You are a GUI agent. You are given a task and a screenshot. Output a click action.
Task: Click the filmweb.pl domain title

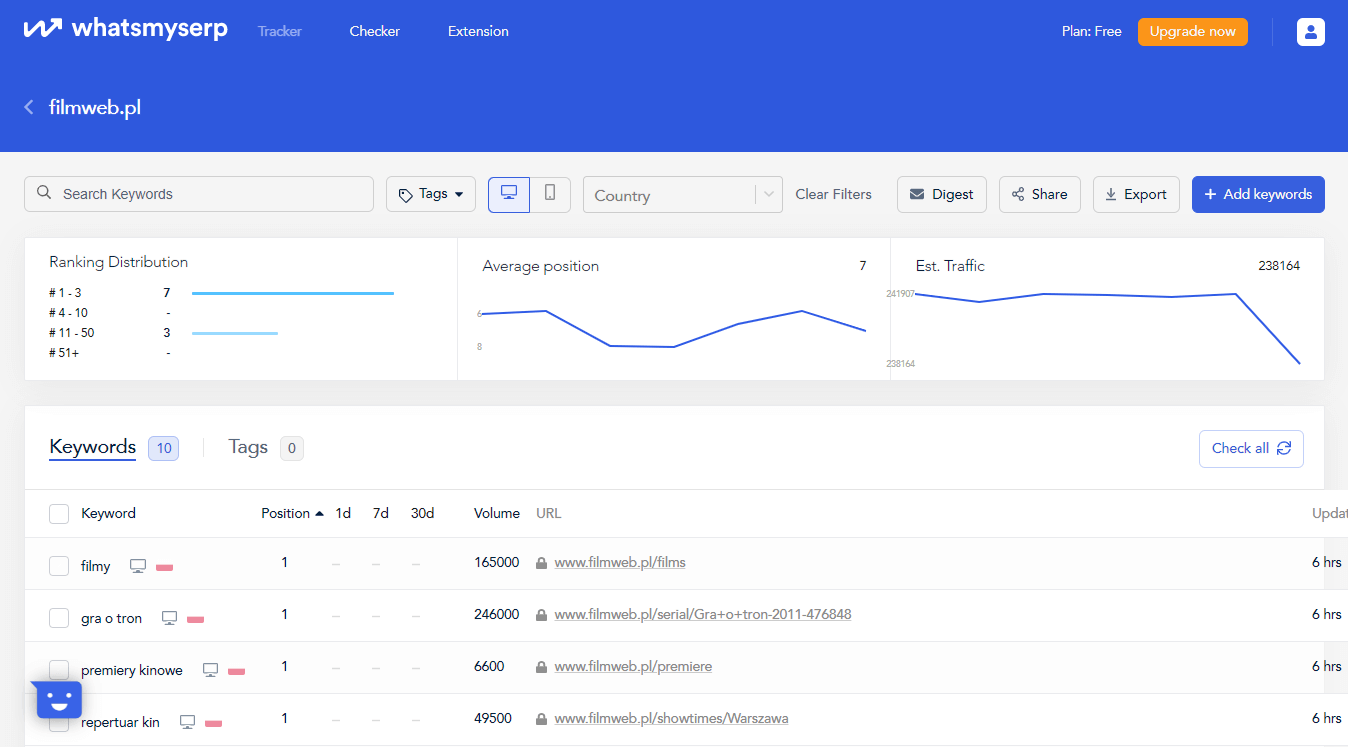coord(95,107)
